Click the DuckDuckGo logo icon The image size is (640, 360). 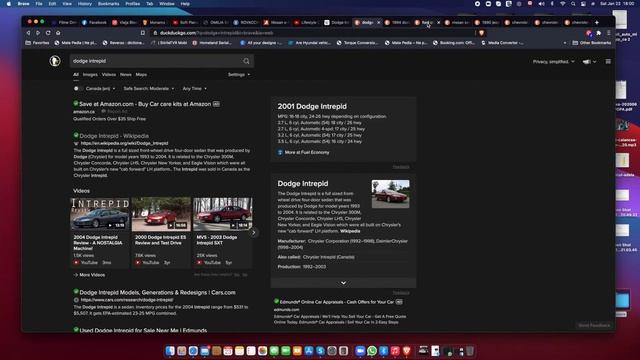(x=55, y=61)
